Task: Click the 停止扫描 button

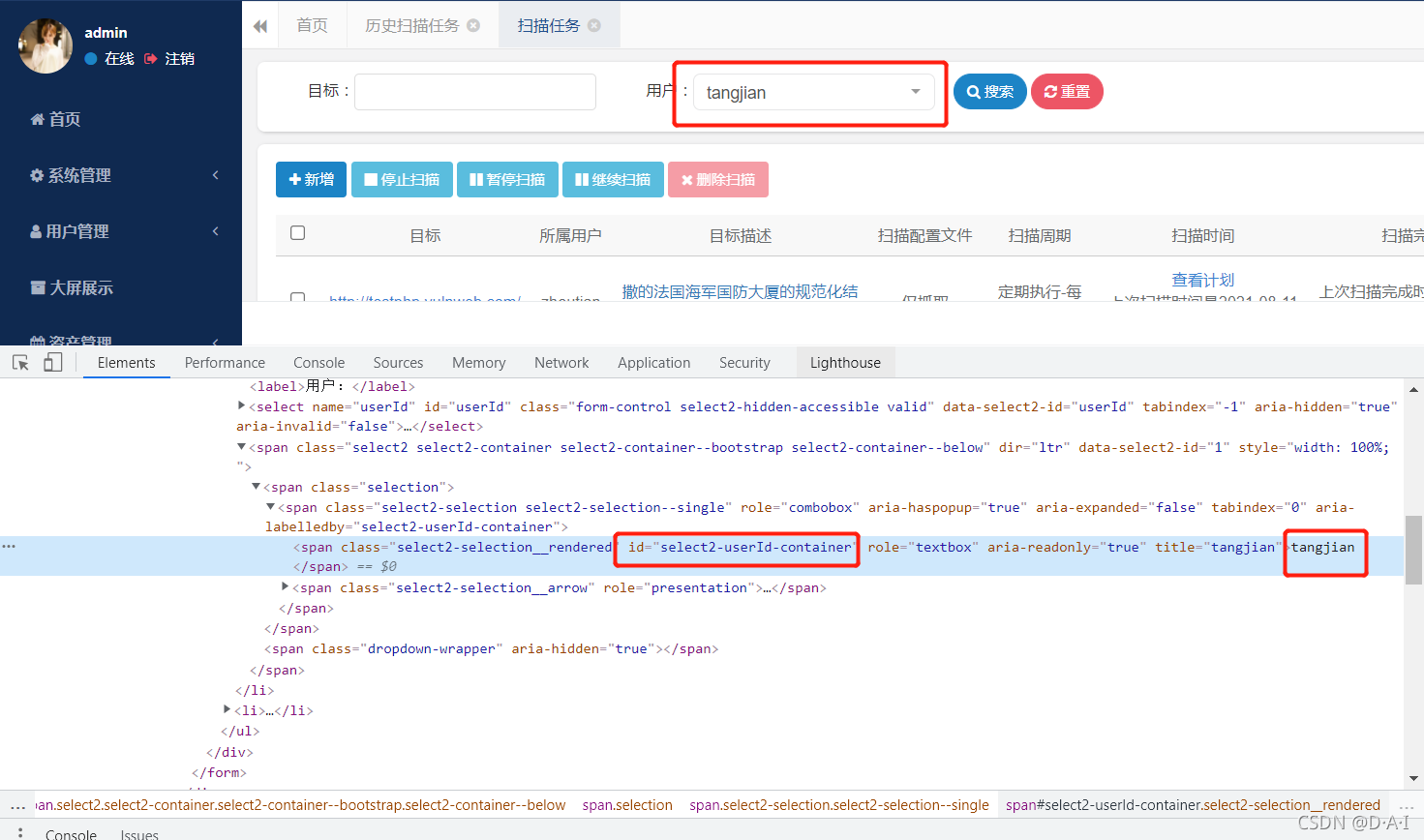Action: 402,179
